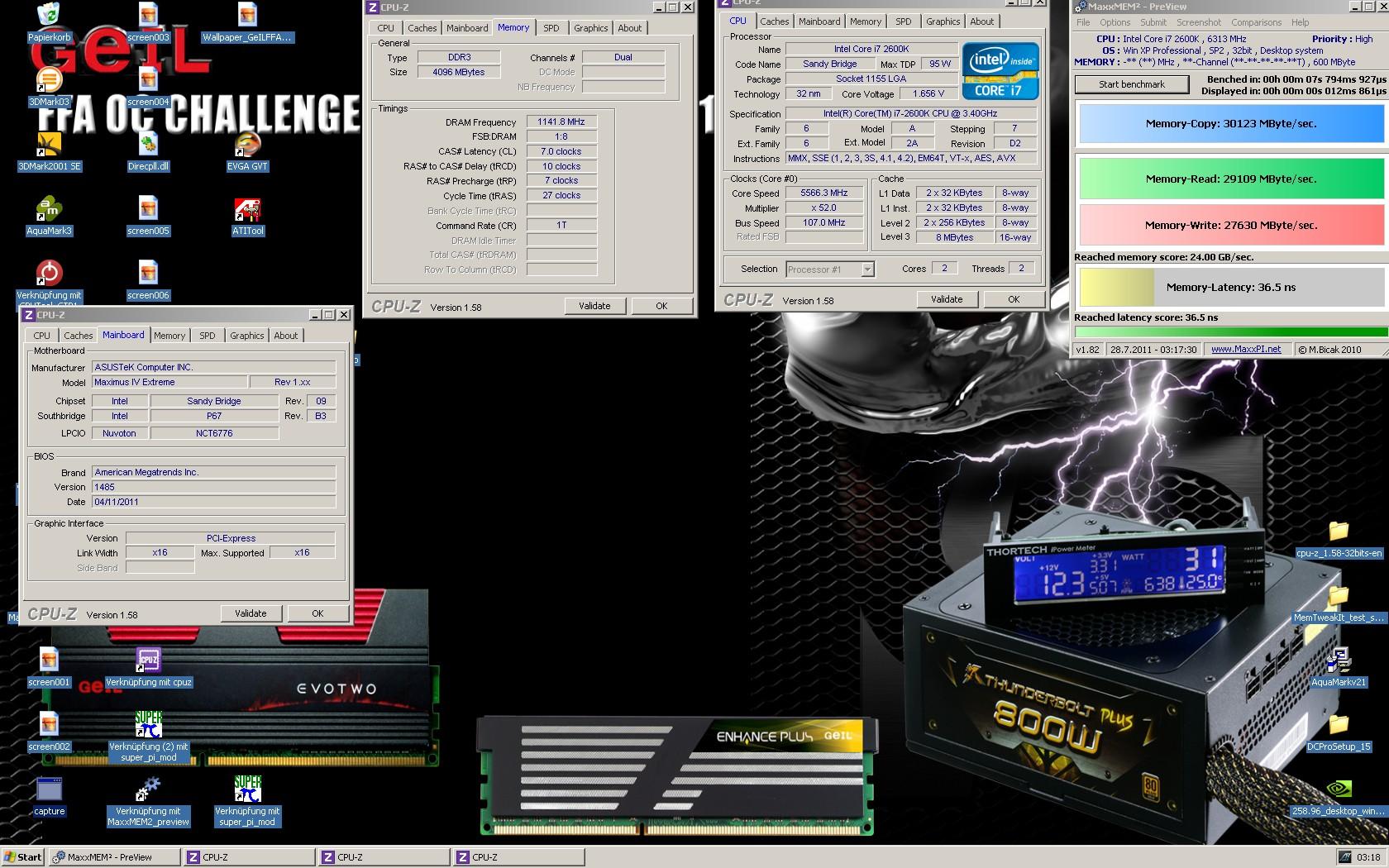Select Memory tab in Mainboard CPU-Z window
Screen dimensions: 1389x868
pos(169,336)
